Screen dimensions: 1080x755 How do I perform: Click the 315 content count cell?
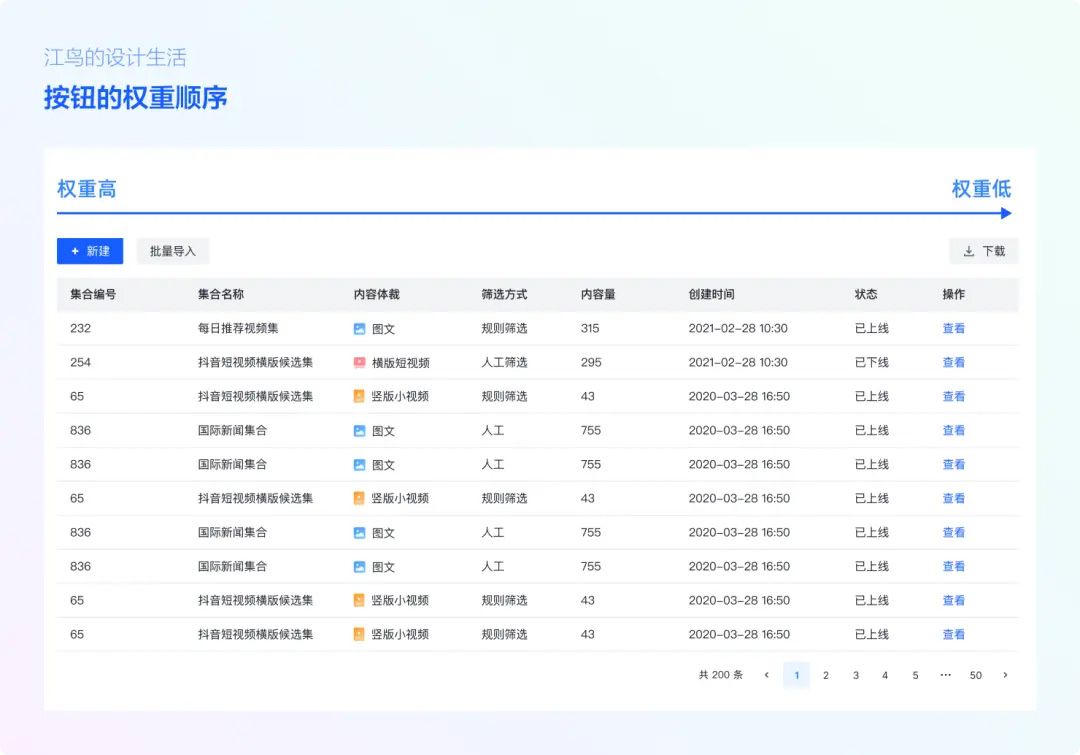click(x=590, y=329)
